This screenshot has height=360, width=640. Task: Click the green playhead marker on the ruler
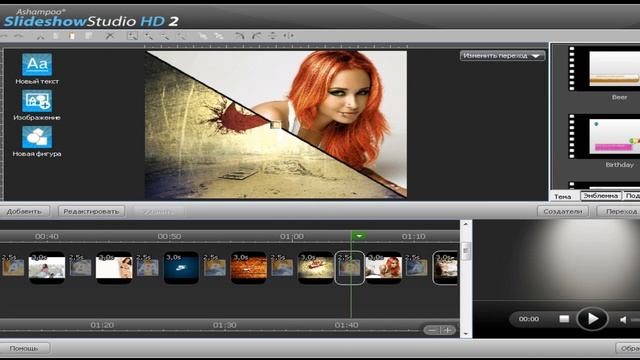click(358, 236)
